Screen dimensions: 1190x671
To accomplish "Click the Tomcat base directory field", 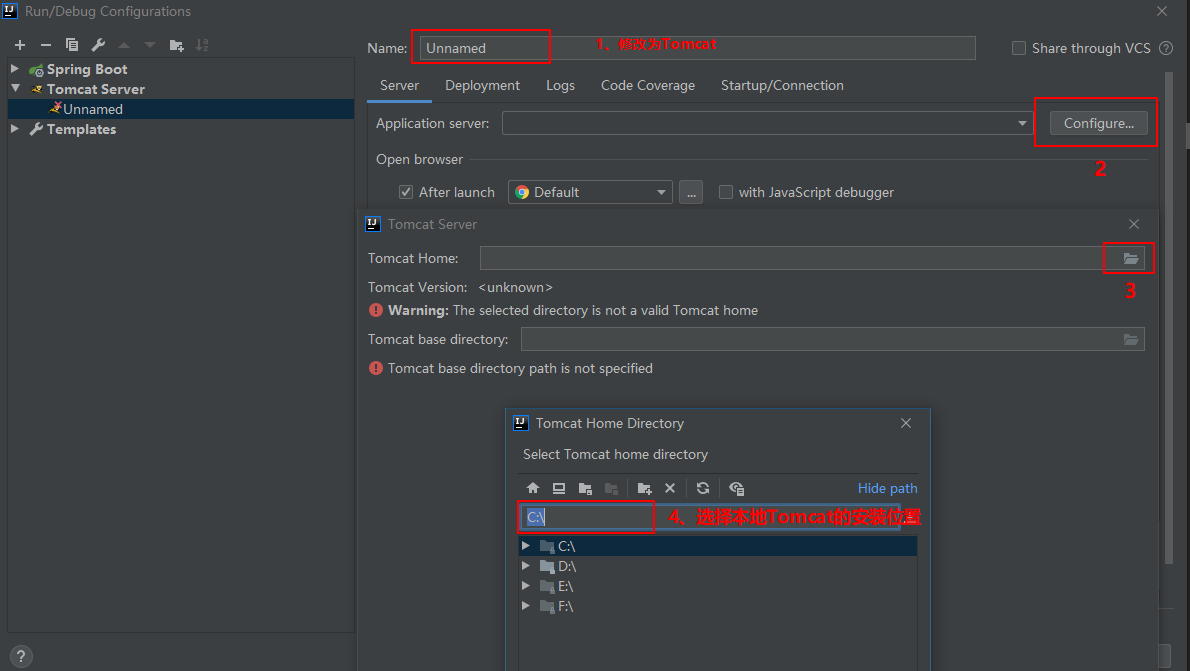I will [x=823, y=339].
